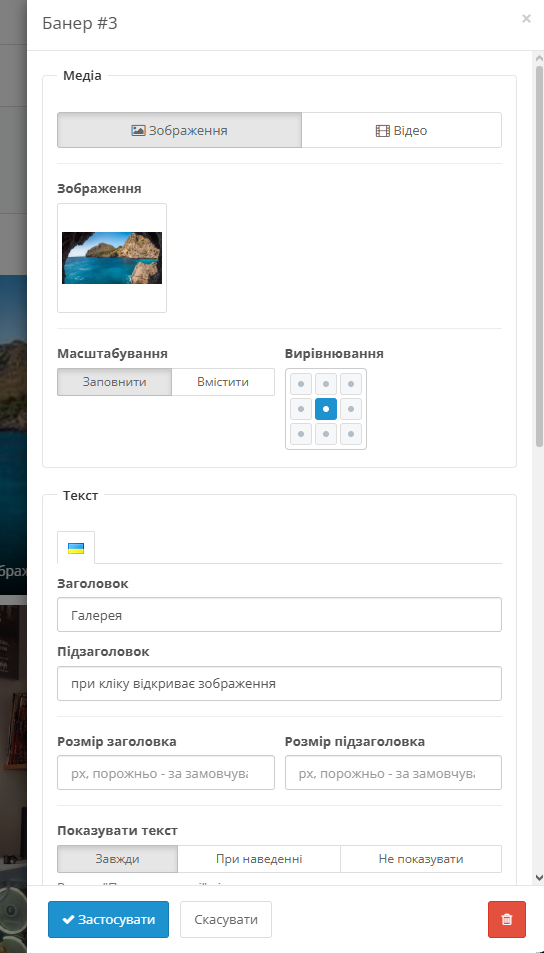Align image to top-right in alignment grid
The width and height of the screenshot is (544, 953).
click(x=351, y=384)
